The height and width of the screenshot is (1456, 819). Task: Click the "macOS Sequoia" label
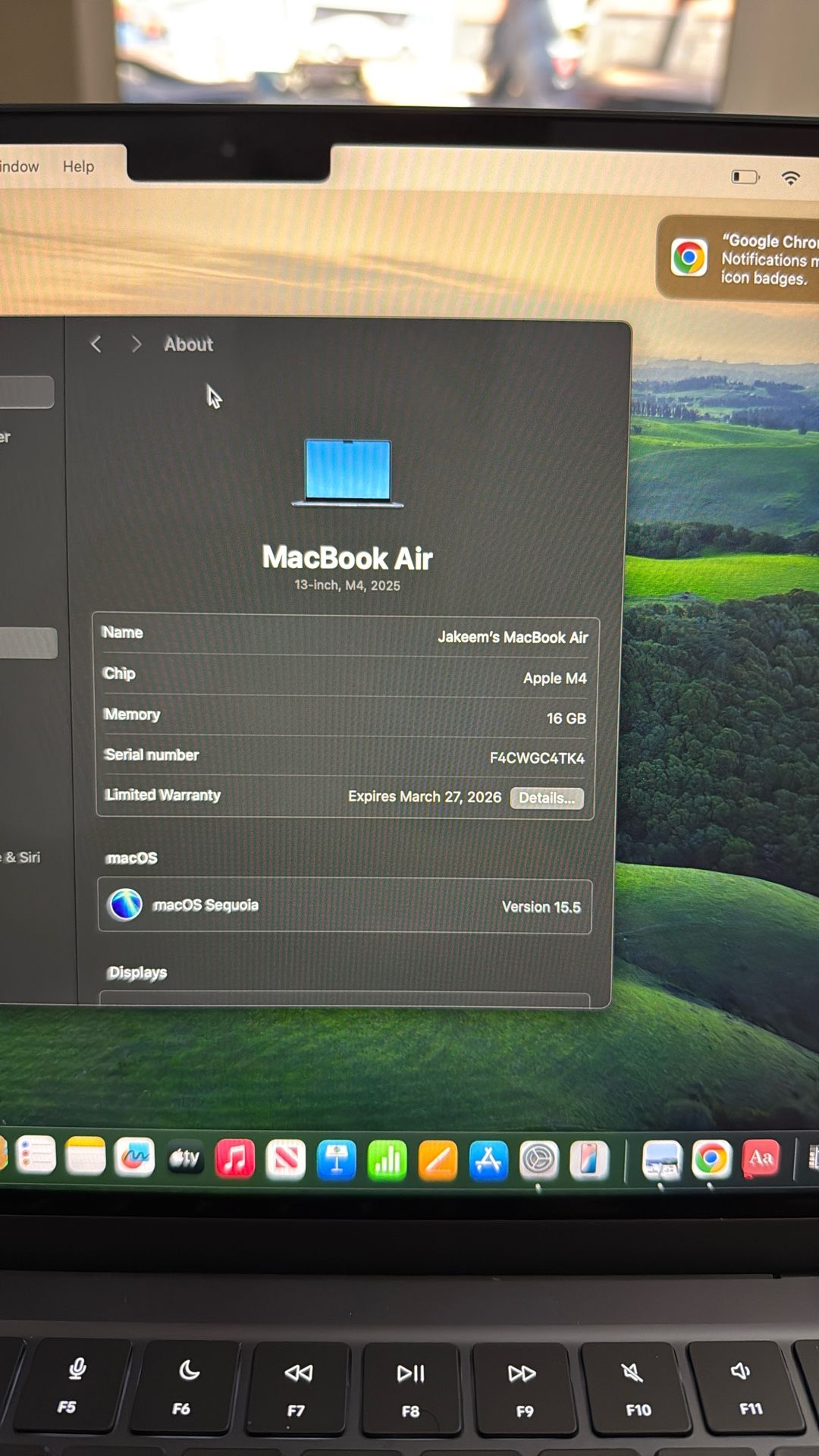[x=206, y=905]
